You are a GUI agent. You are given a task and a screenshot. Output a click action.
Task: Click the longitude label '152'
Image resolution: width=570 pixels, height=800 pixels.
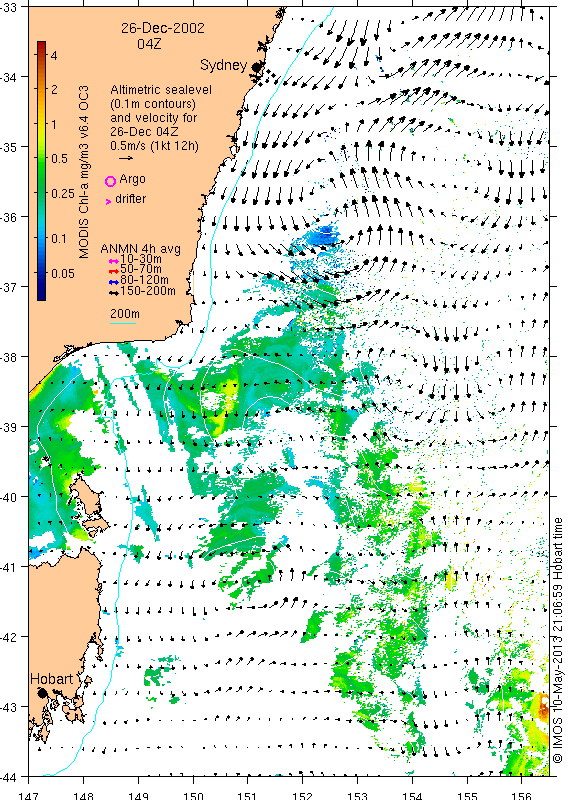click(x=302, y=796)
